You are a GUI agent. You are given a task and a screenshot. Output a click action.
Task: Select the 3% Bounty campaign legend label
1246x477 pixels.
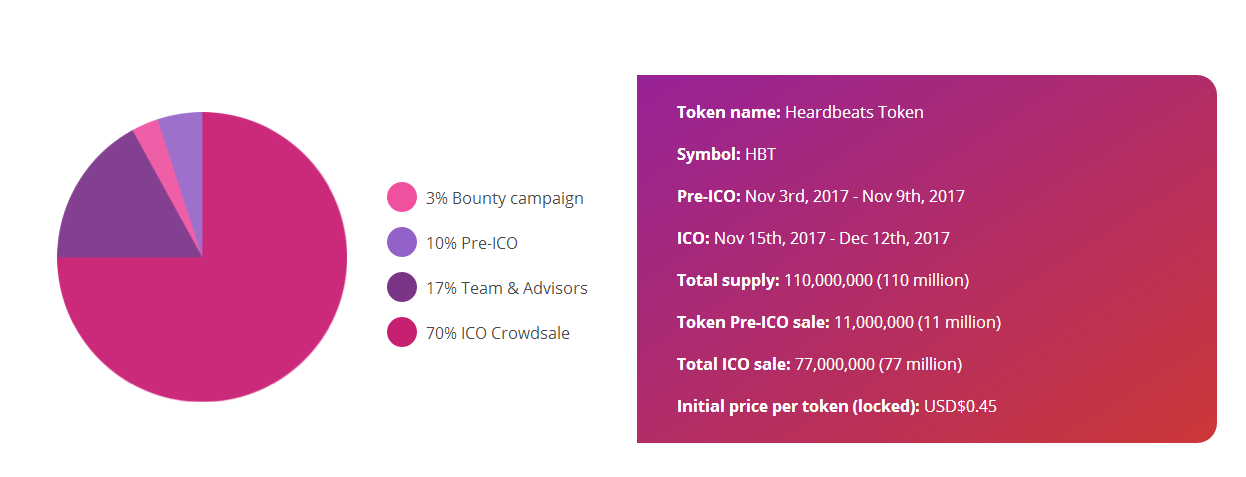pyautogui.click(x=504, y=198)
